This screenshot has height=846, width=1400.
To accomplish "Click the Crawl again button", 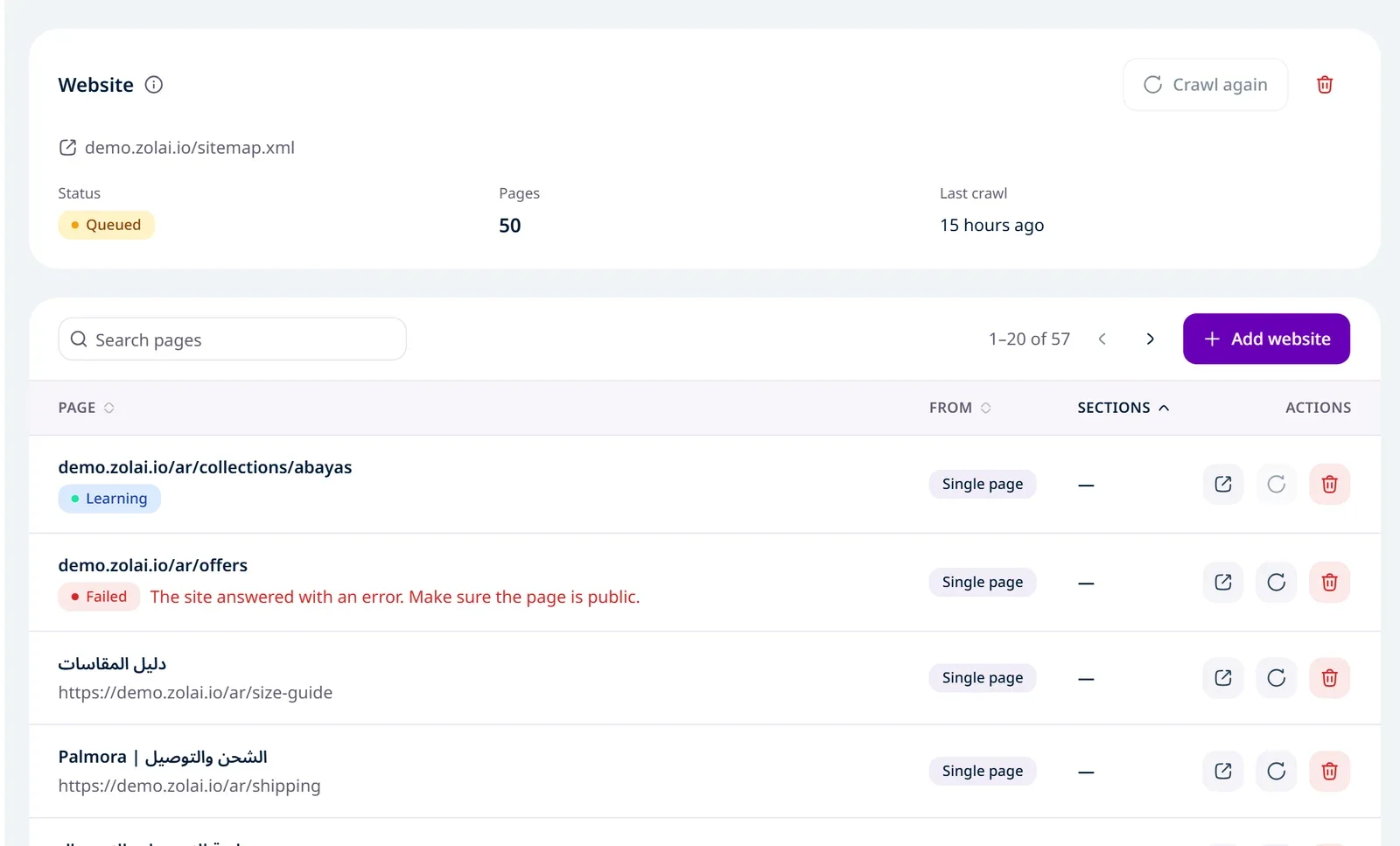I will [1205, 85].
